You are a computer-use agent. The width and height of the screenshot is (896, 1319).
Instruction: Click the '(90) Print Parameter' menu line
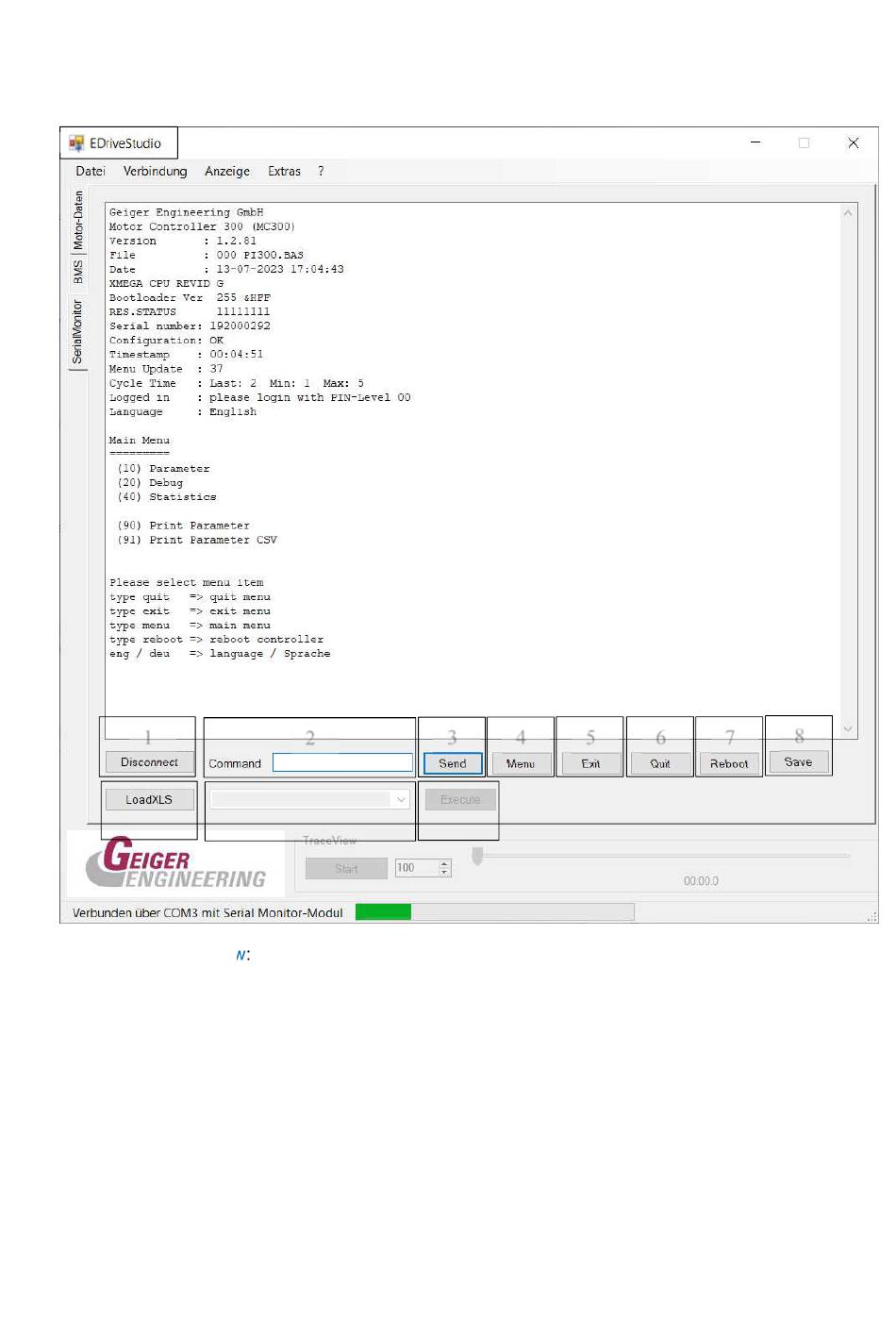183,526
